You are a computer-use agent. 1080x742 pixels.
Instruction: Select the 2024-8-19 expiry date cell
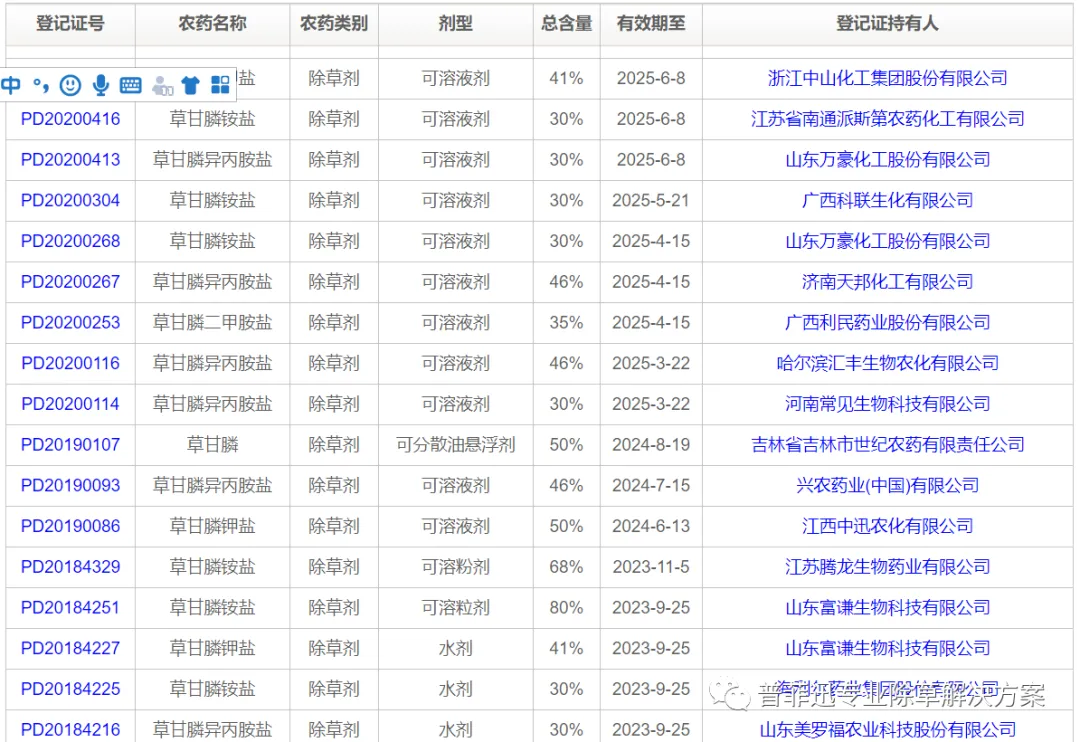click(651, 444)
